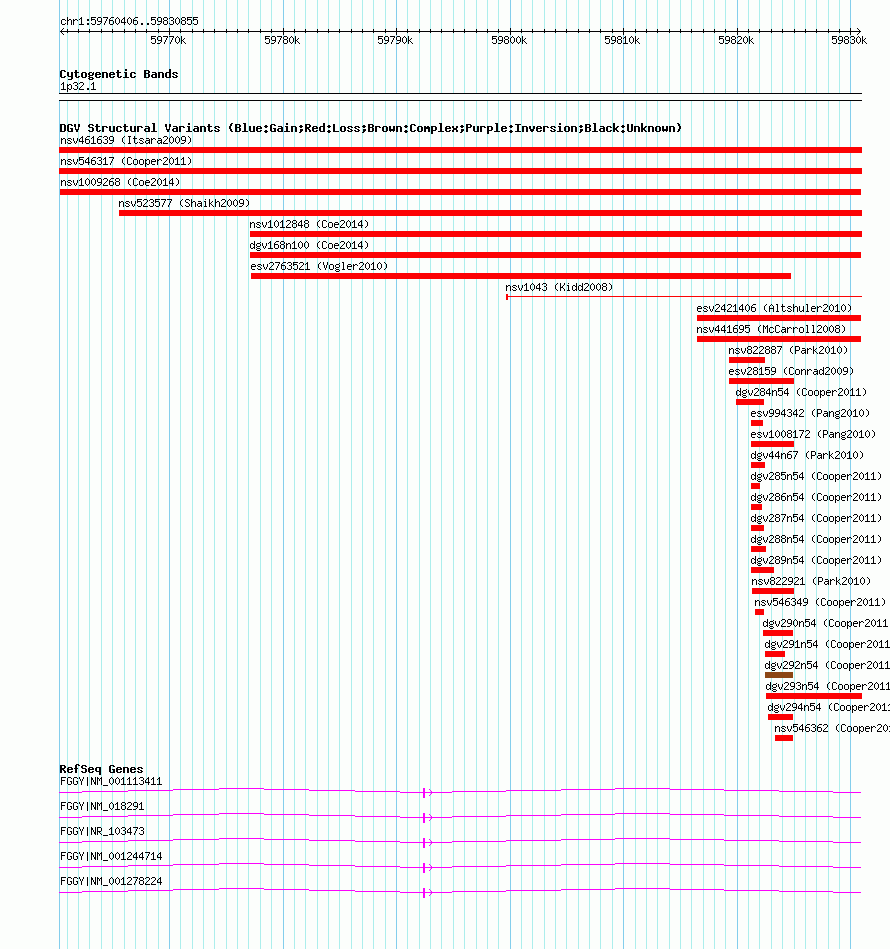This screenshot has height=949, width=890.
Task: Click the nsv822887 (Park2010) label
Action: [x=788, y=350]
